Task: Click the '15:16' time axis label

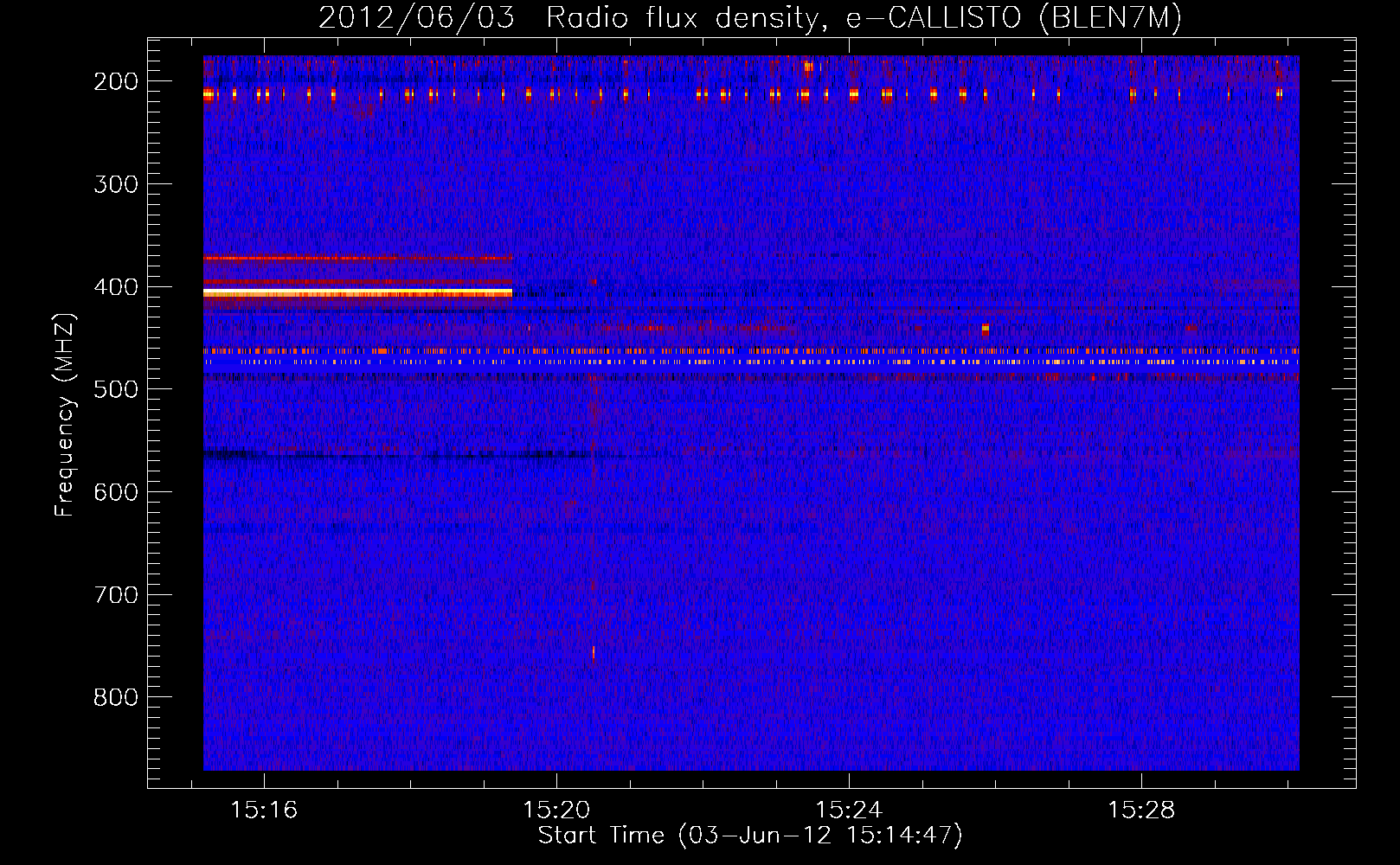Action: coord(264,811)
